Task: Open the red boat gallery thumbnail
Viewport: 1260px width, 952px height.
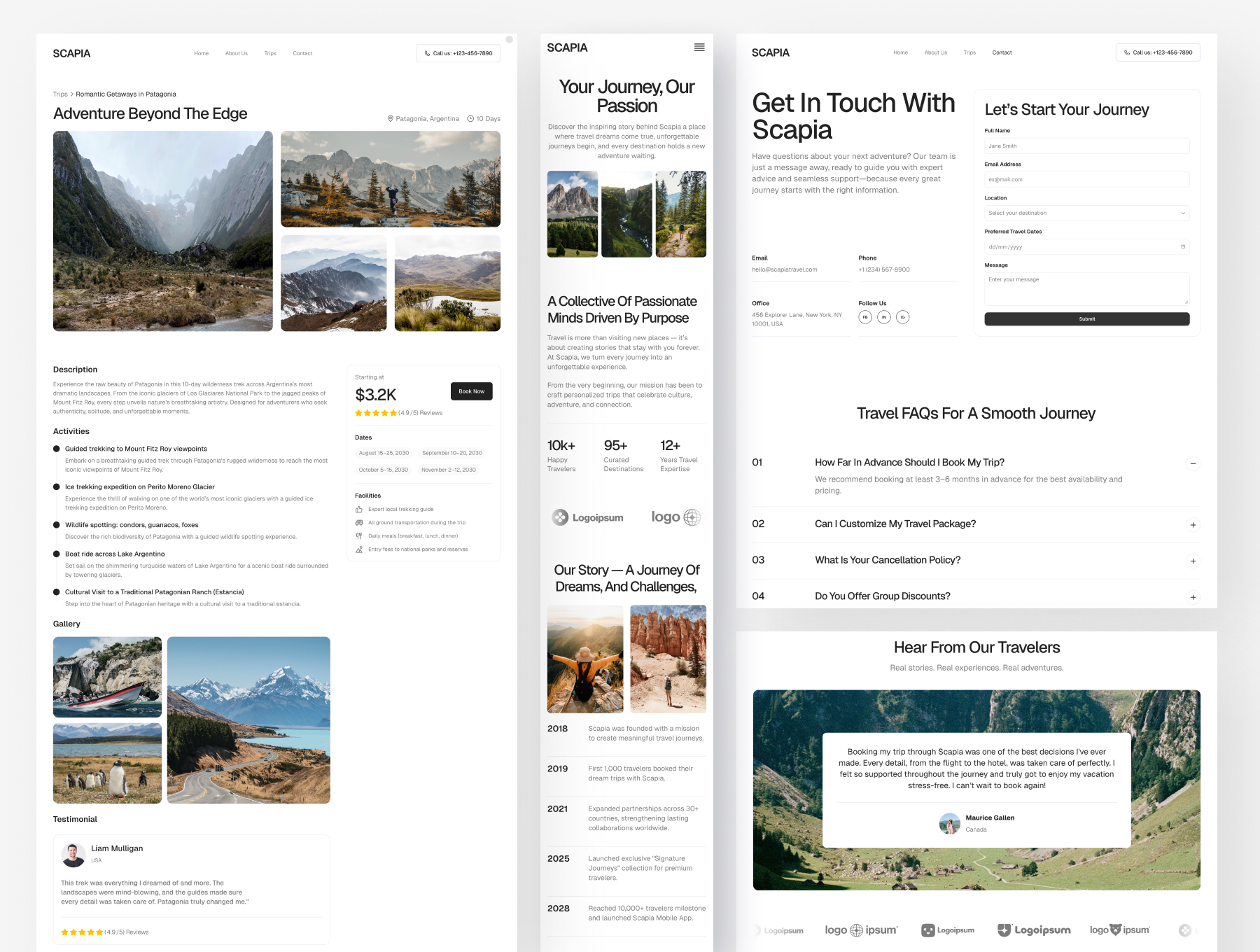Action: [107, 677]
